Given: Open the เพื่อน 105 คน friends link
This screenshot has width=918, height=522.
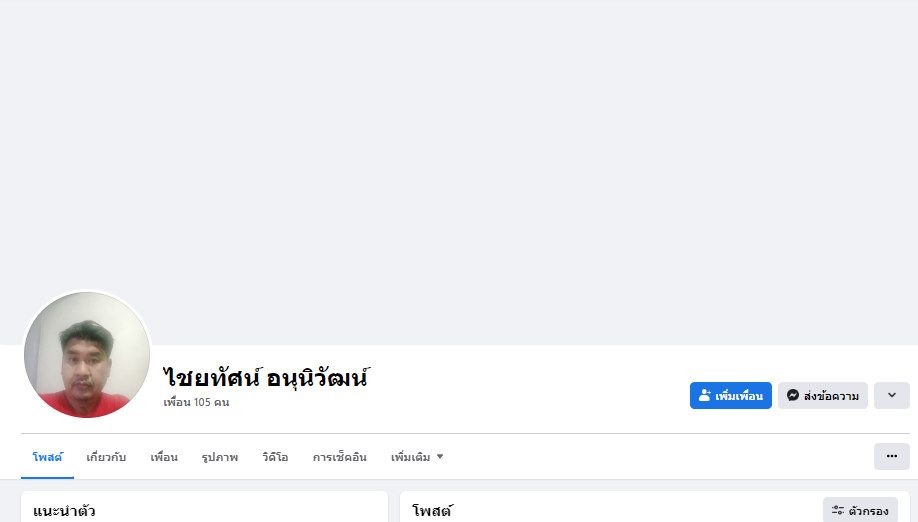Looking at the screenshot, I should [196, 402].
